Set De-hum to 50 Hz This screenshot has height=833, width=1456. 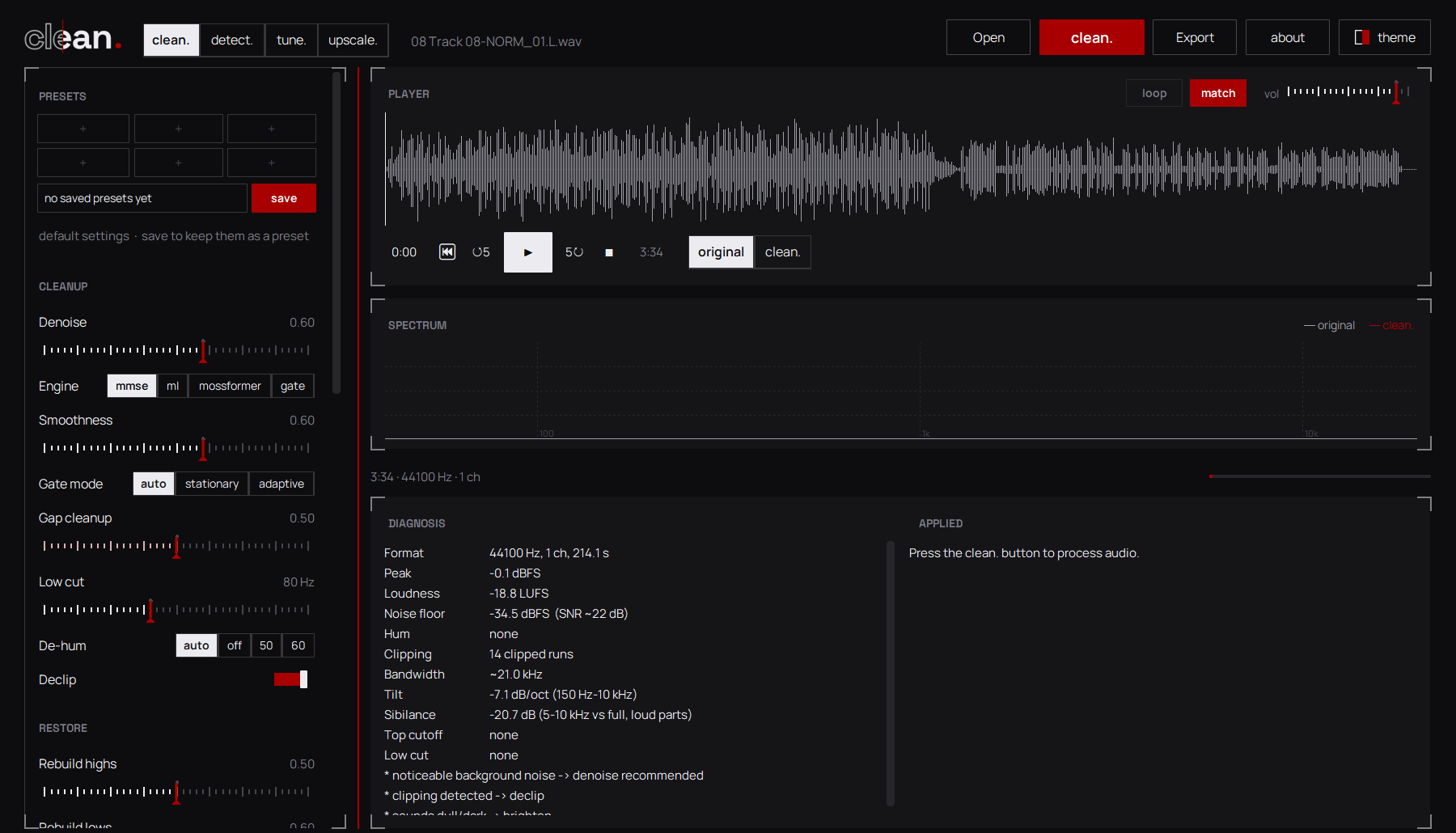pos(266,645)
